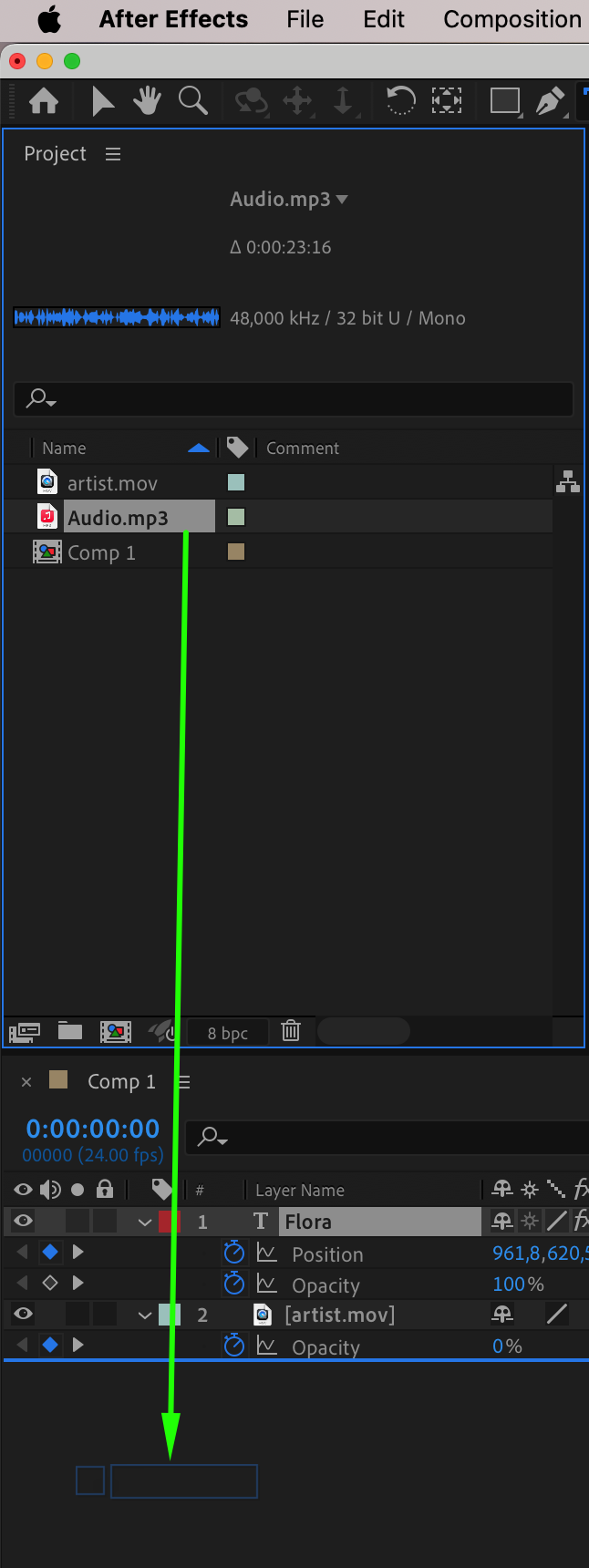Open the File menu

point(305,19)
